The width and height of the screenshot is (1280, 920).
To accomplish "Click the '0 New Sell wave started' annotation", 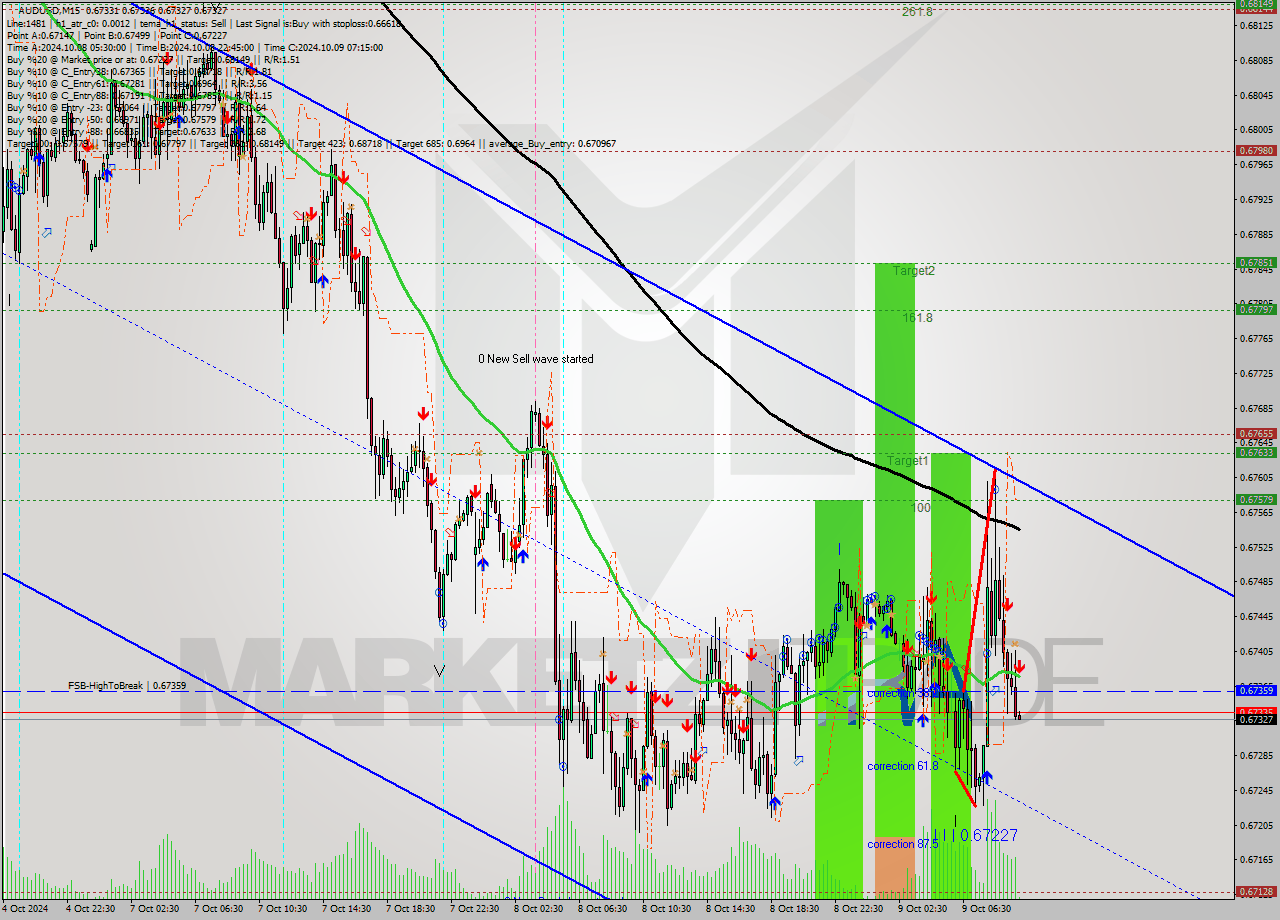I will (x=535, y=359).
